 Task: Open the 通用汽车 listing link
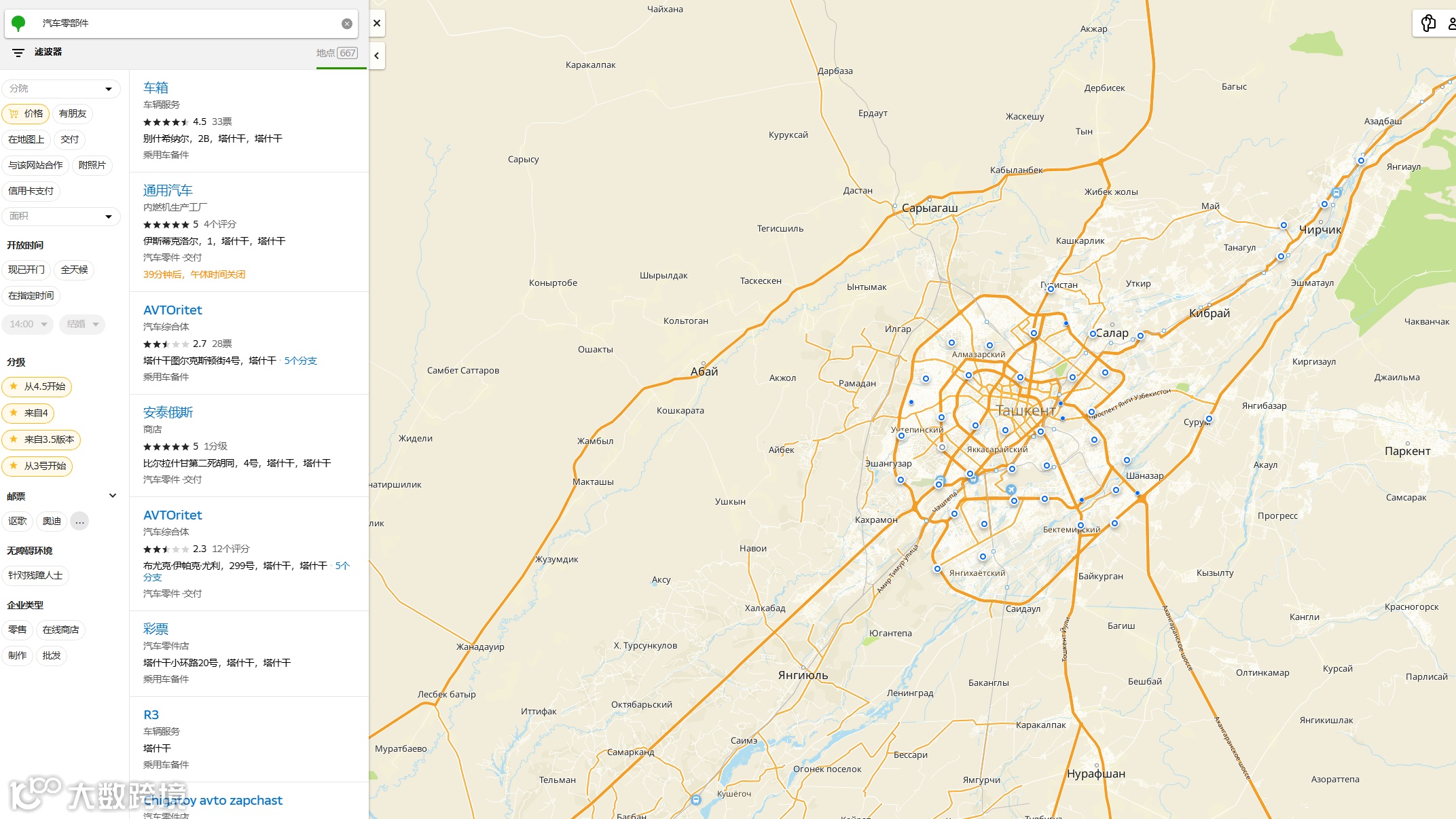168,190
